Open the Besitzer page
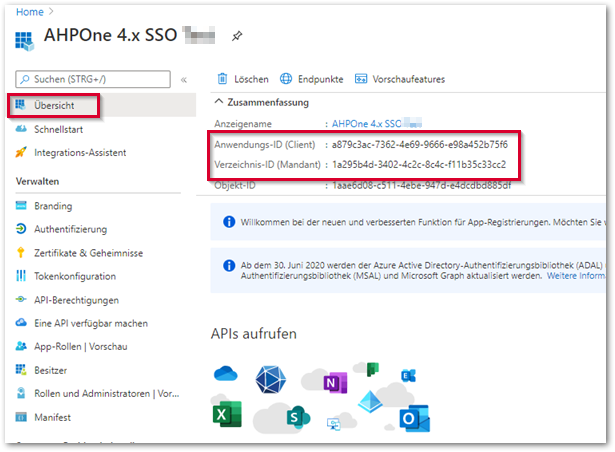 51,370
